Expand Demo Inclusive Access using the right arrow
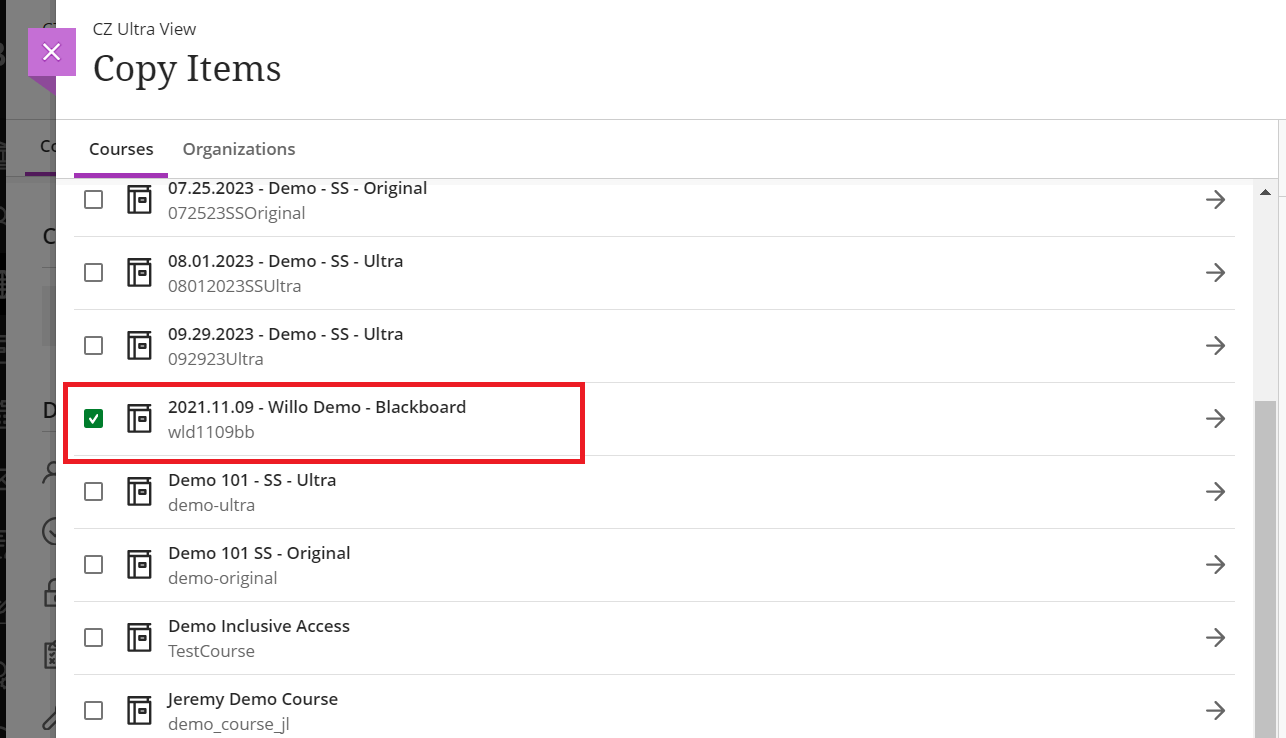The width and height of the screenshot is (1286, 738). (x=1215, y=638)
